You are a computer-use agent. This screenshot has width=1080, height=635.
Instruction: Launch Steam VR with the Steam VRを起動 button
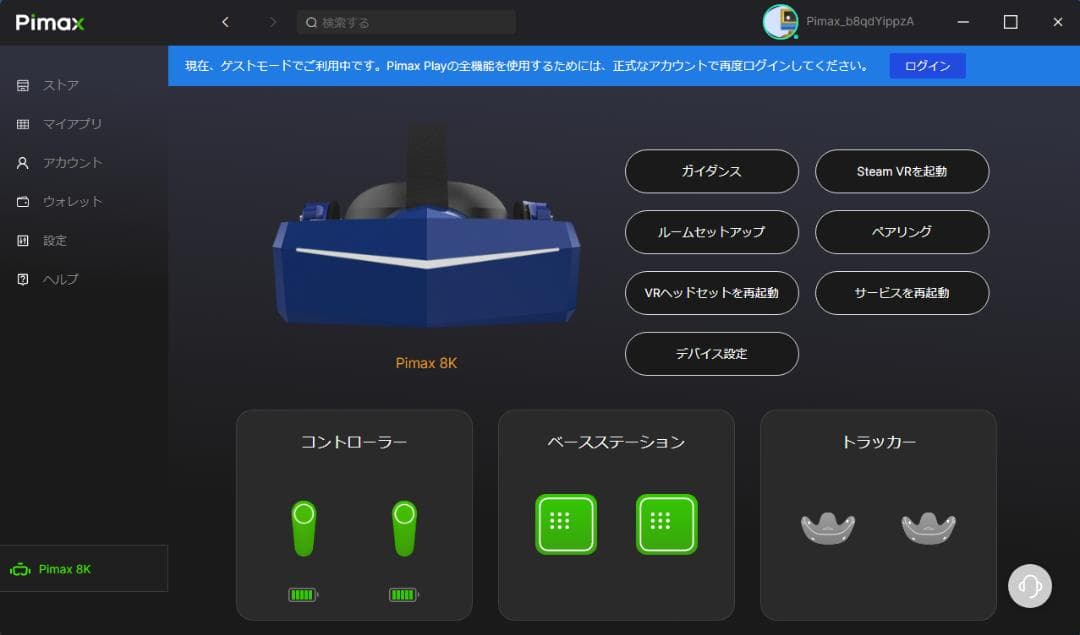coord(903,171)
